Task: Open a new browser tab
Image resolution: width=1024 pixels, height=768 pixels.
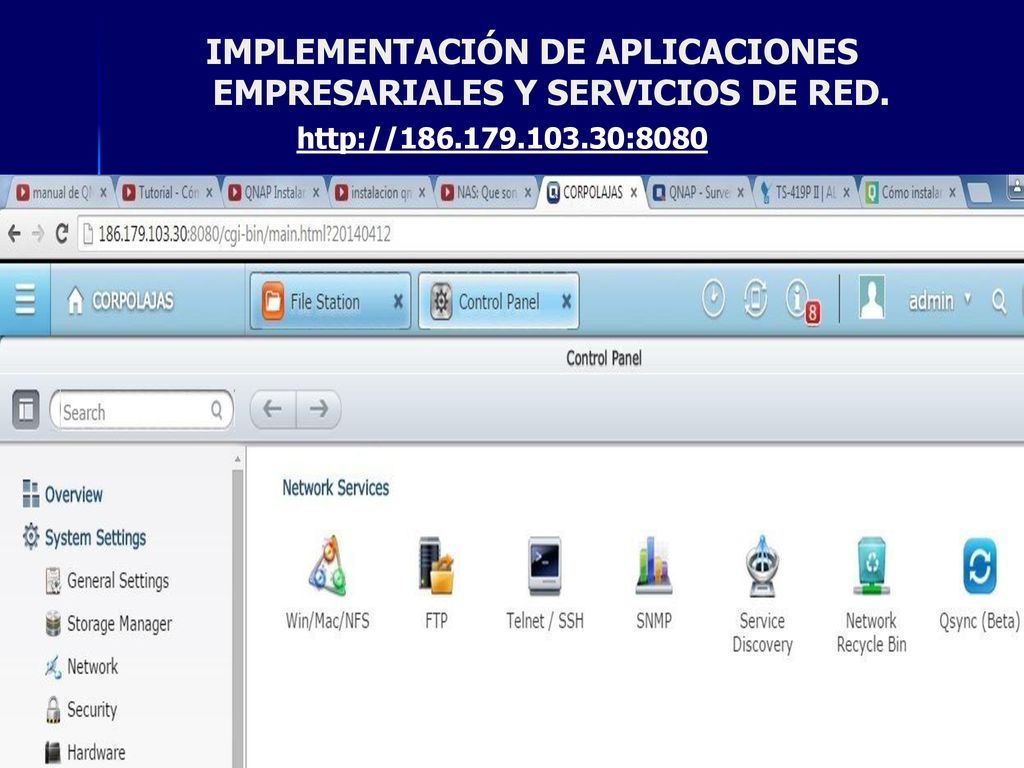Action: click(x=978, y=192)
